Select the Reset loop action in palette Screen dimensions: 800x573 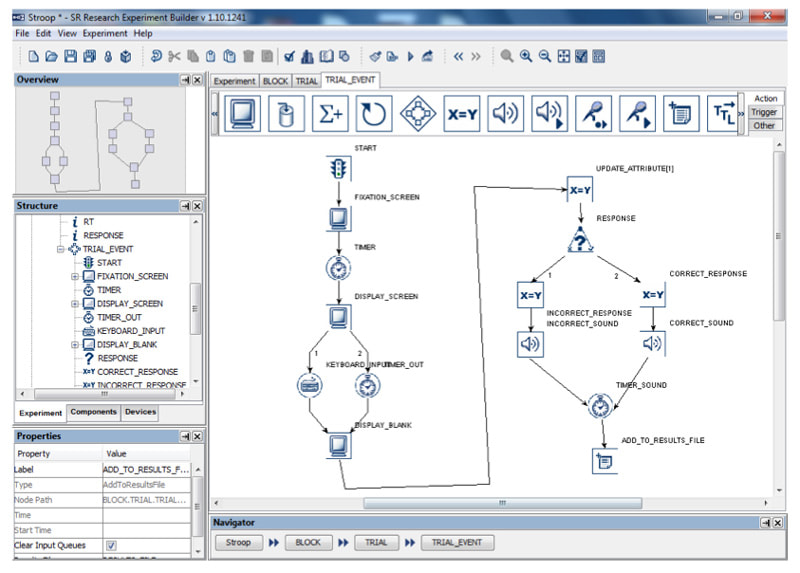374,113
